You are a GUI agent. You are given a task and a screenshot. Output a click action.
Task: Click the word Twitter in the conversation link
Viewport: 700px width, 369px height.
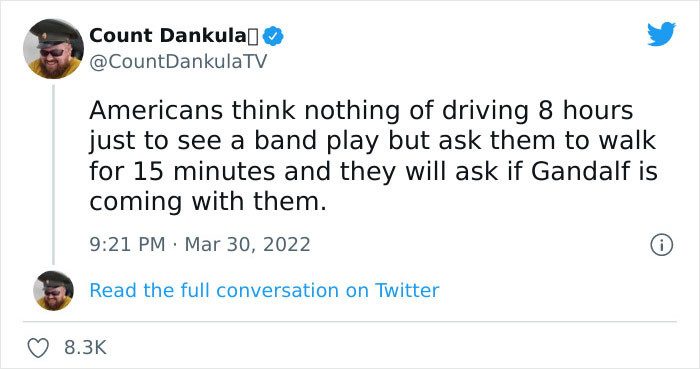coord(407,290)
